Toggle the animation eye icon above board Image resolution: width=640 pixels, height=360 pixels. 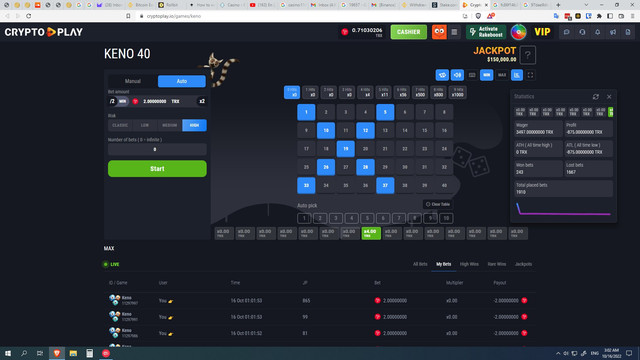442,75
